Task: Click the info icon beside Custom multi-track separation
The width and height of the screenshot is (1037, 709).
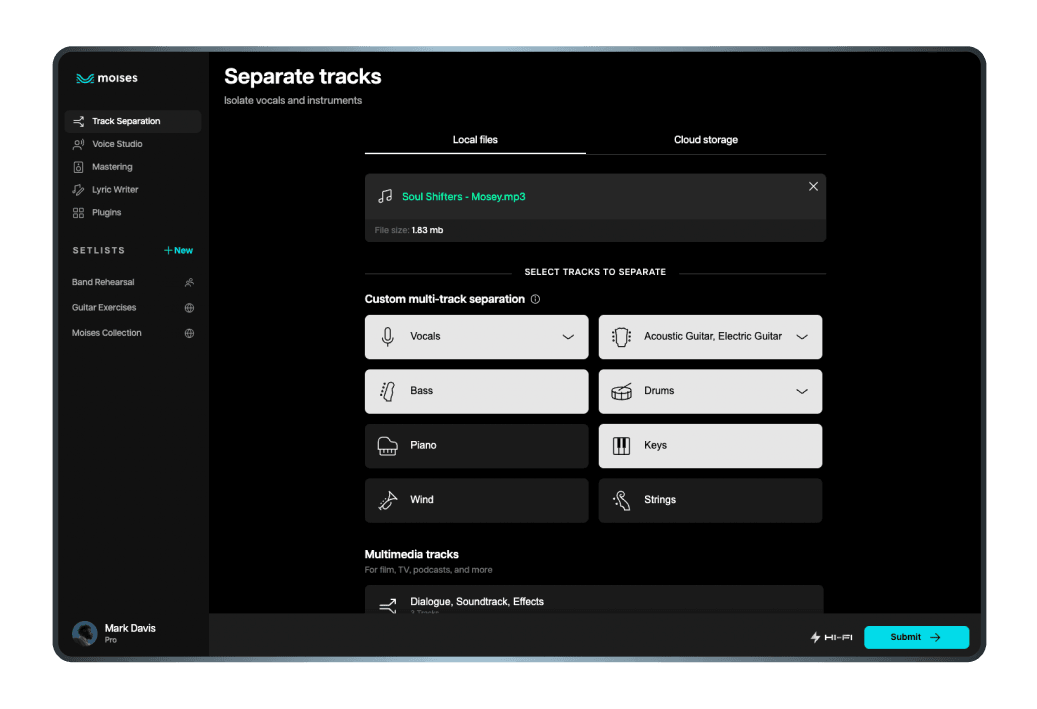Action: [535, 299]
